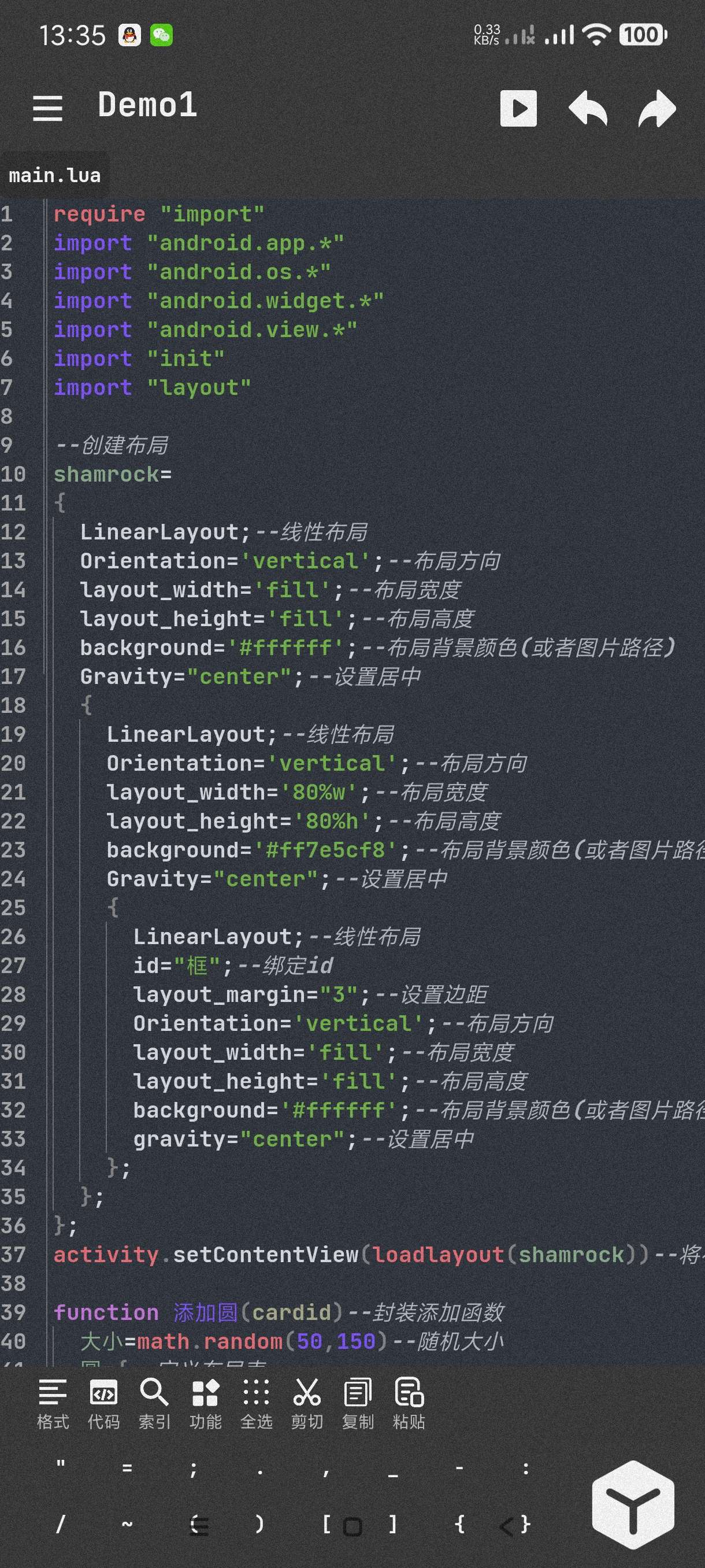The width and height of the screenshot is (705, 1568).
Task: Open the 功能 functions panel
Action: coord(205,1404)
